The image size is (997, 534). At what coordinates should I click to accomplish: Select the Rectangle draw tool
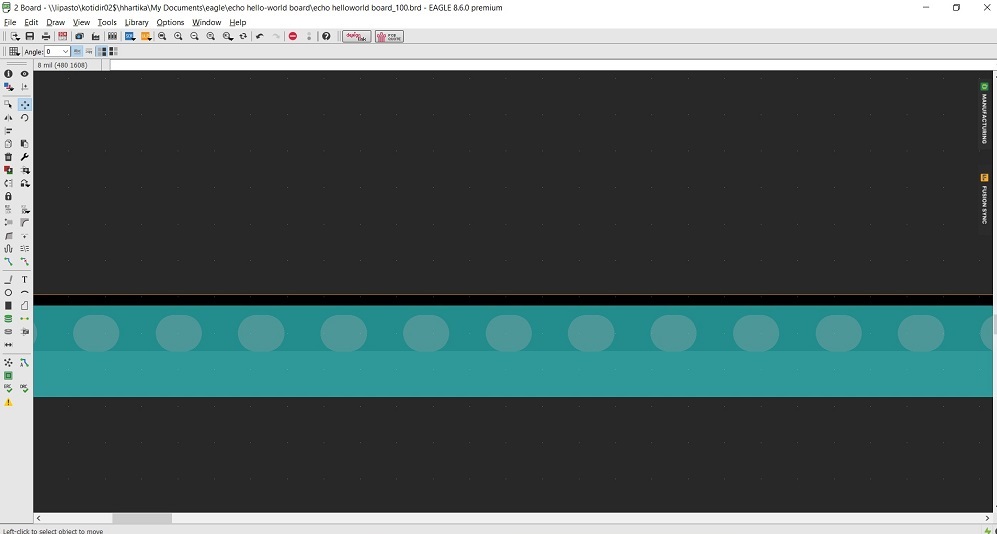[x=8, y=306]
